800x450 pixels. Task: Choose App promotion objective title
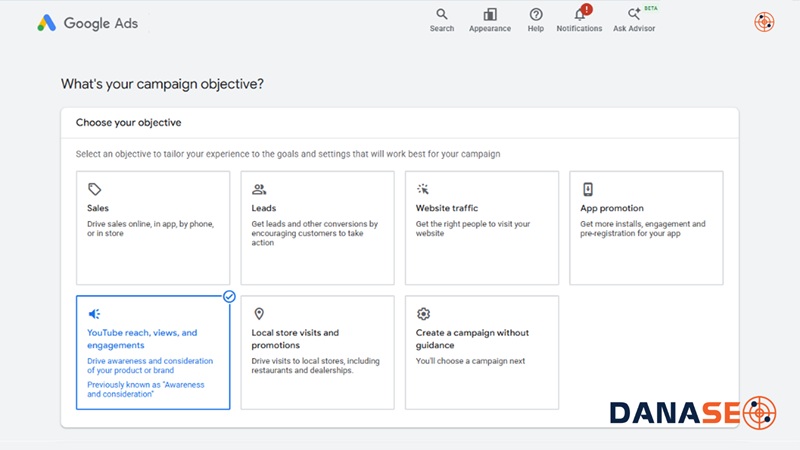click(x=612, y=208)
